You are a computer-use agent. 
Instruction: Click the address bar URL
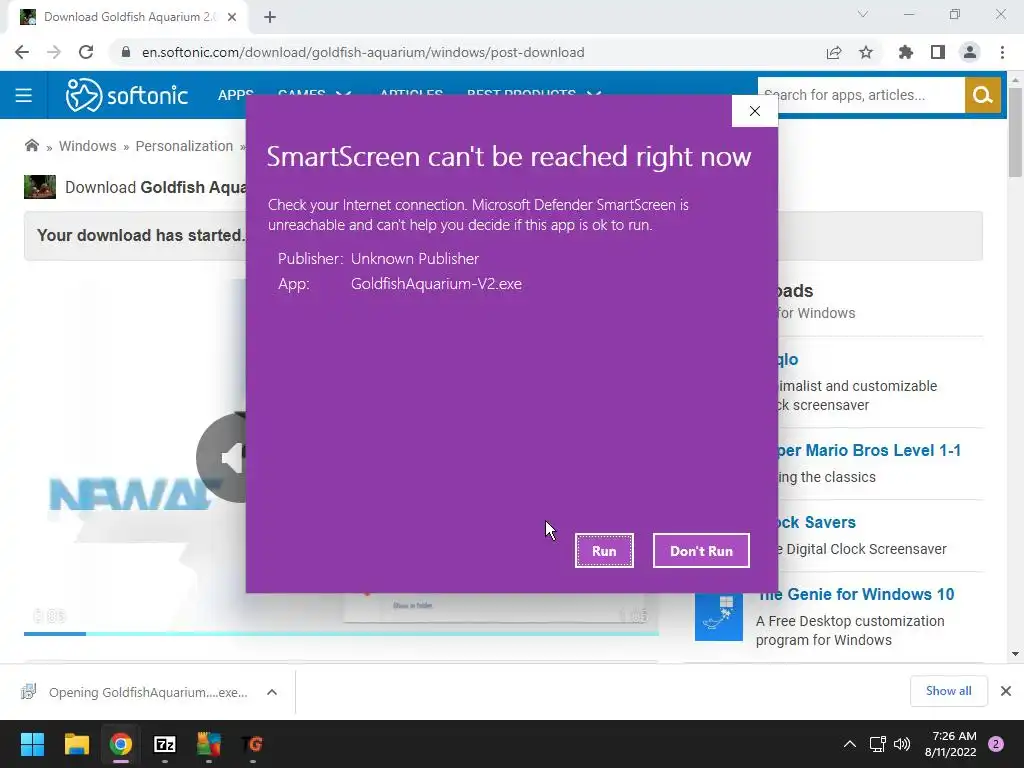click(x=363, y=52)
